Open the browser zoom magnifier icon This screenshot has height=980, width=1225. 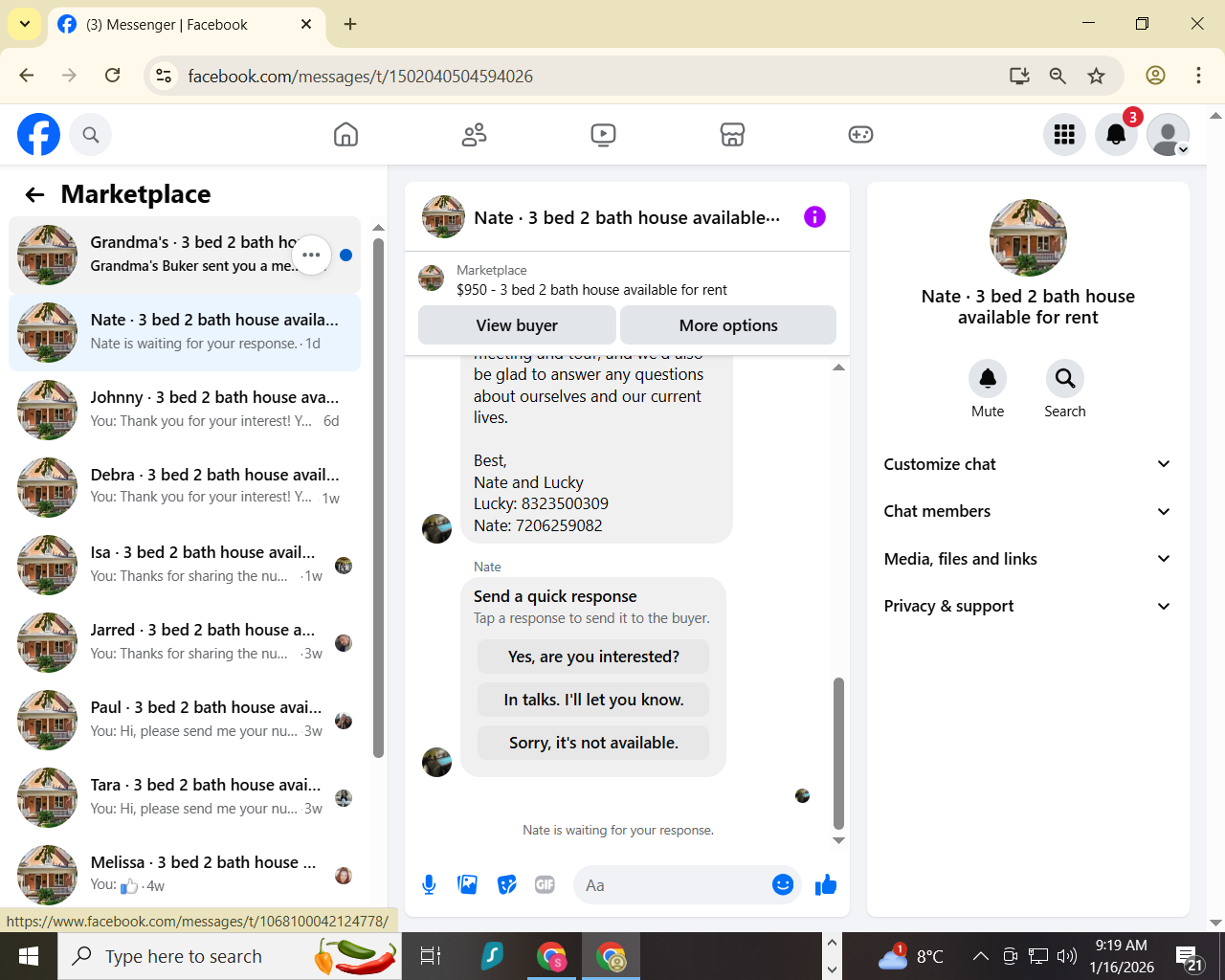coord(1058,76)
